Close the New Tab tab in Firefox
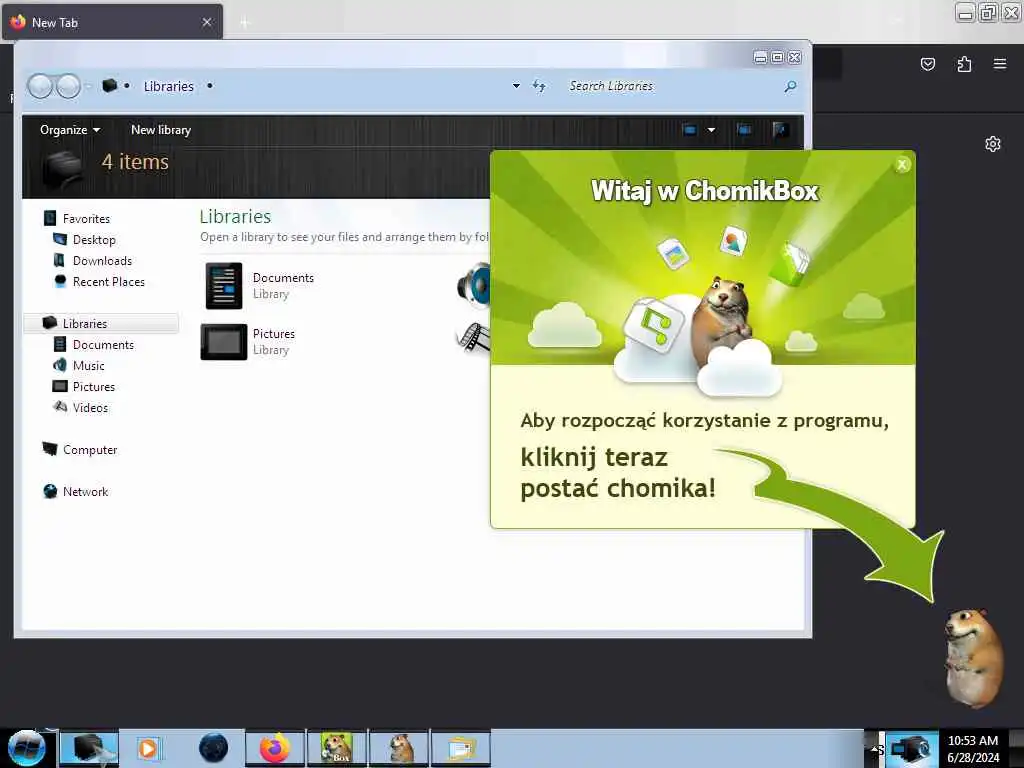 (x=206, y=22)
